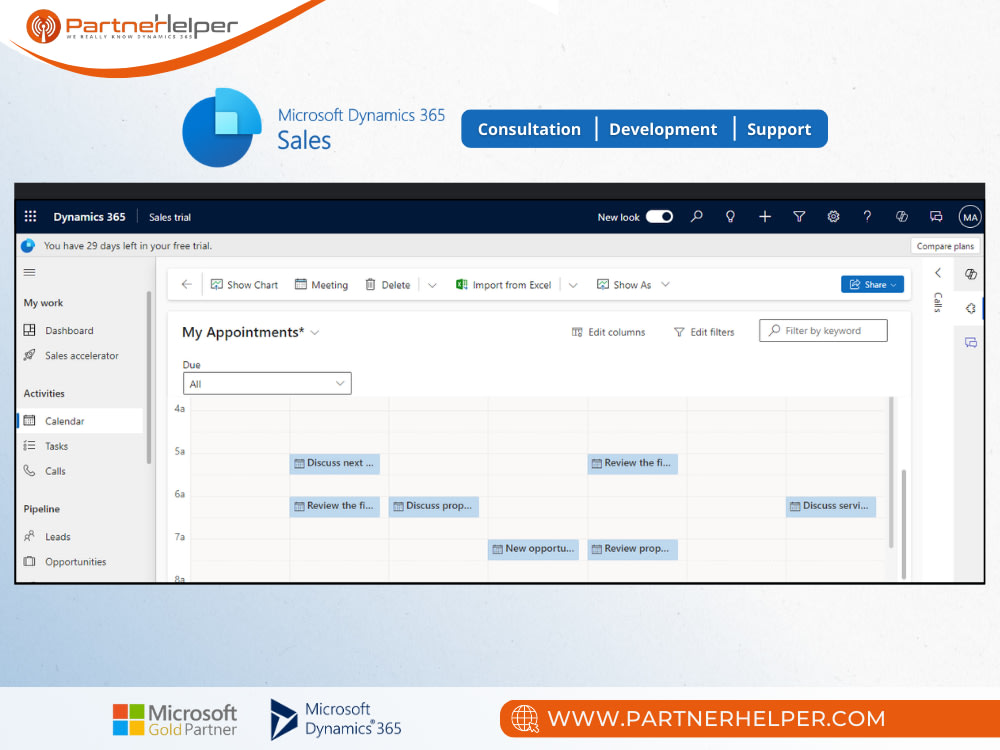
Task: Open the Due filter dropdown showing All
Action: [267, 382]
